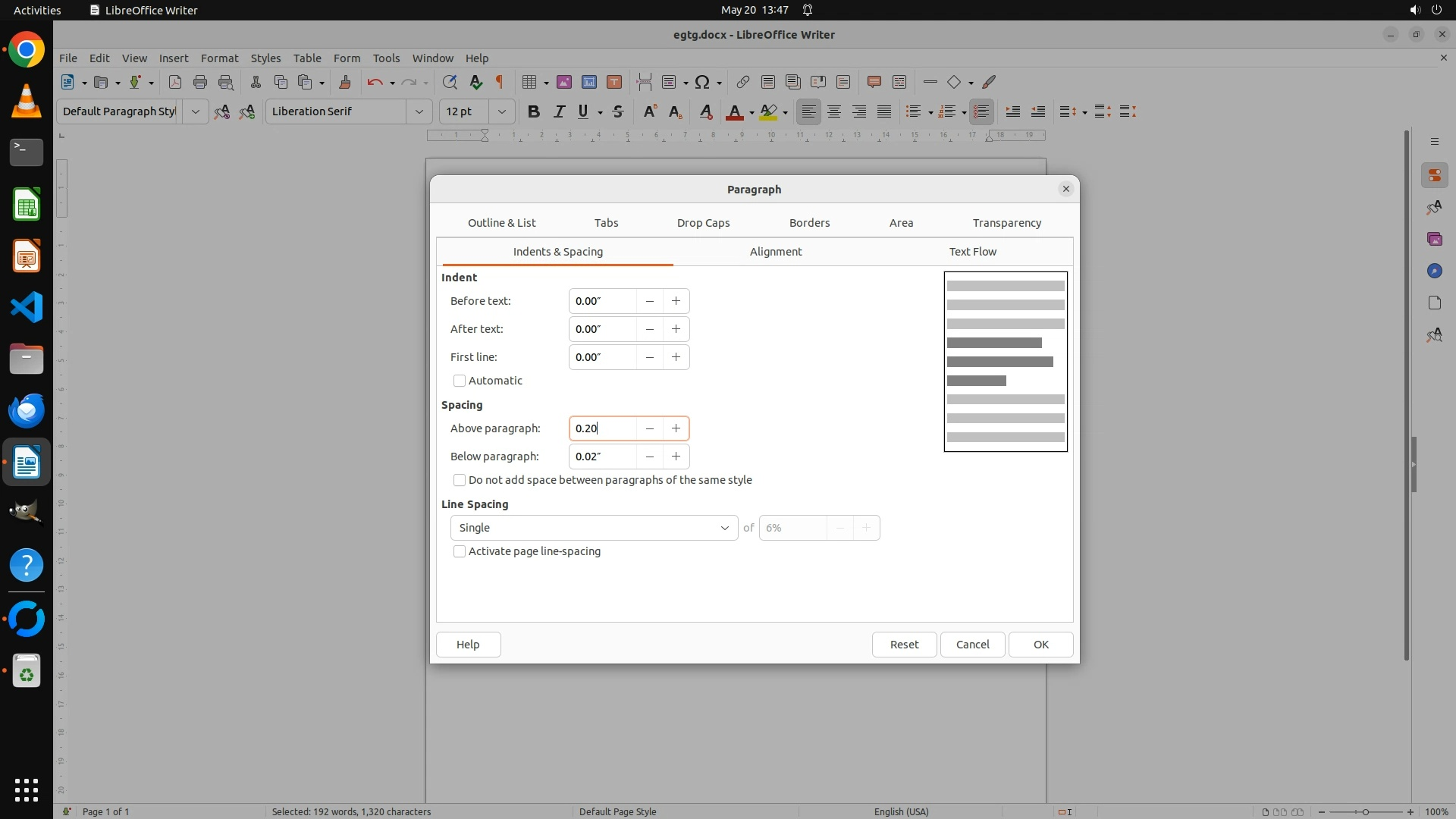The width and height of the screenshot is (1456, 819).
Task: Click the Center alignment icon
Action: click(834, 111)
